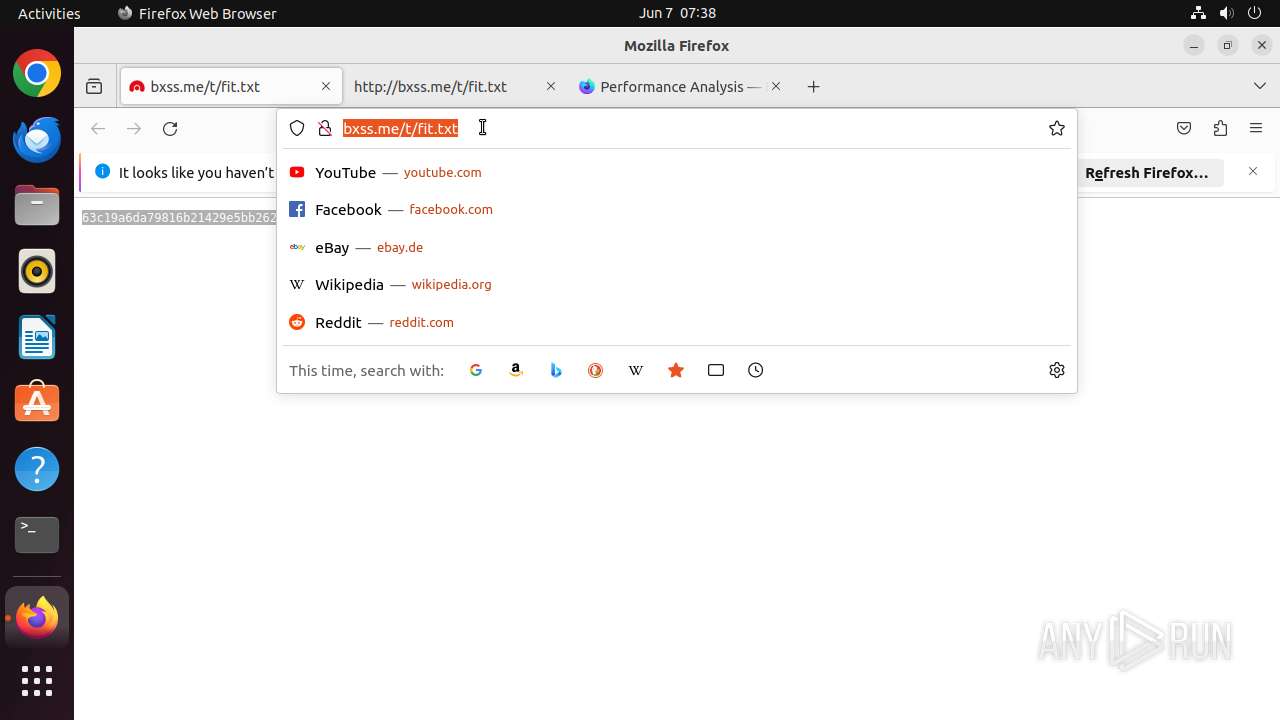Open the Activities overview

49,13
